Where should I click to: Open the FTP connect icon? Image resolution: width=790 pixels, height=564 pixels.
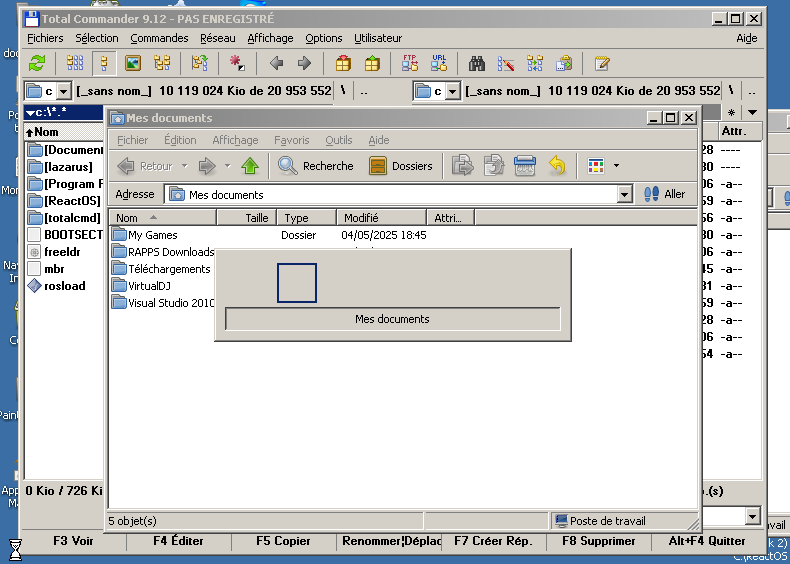[x=410, y=63]
